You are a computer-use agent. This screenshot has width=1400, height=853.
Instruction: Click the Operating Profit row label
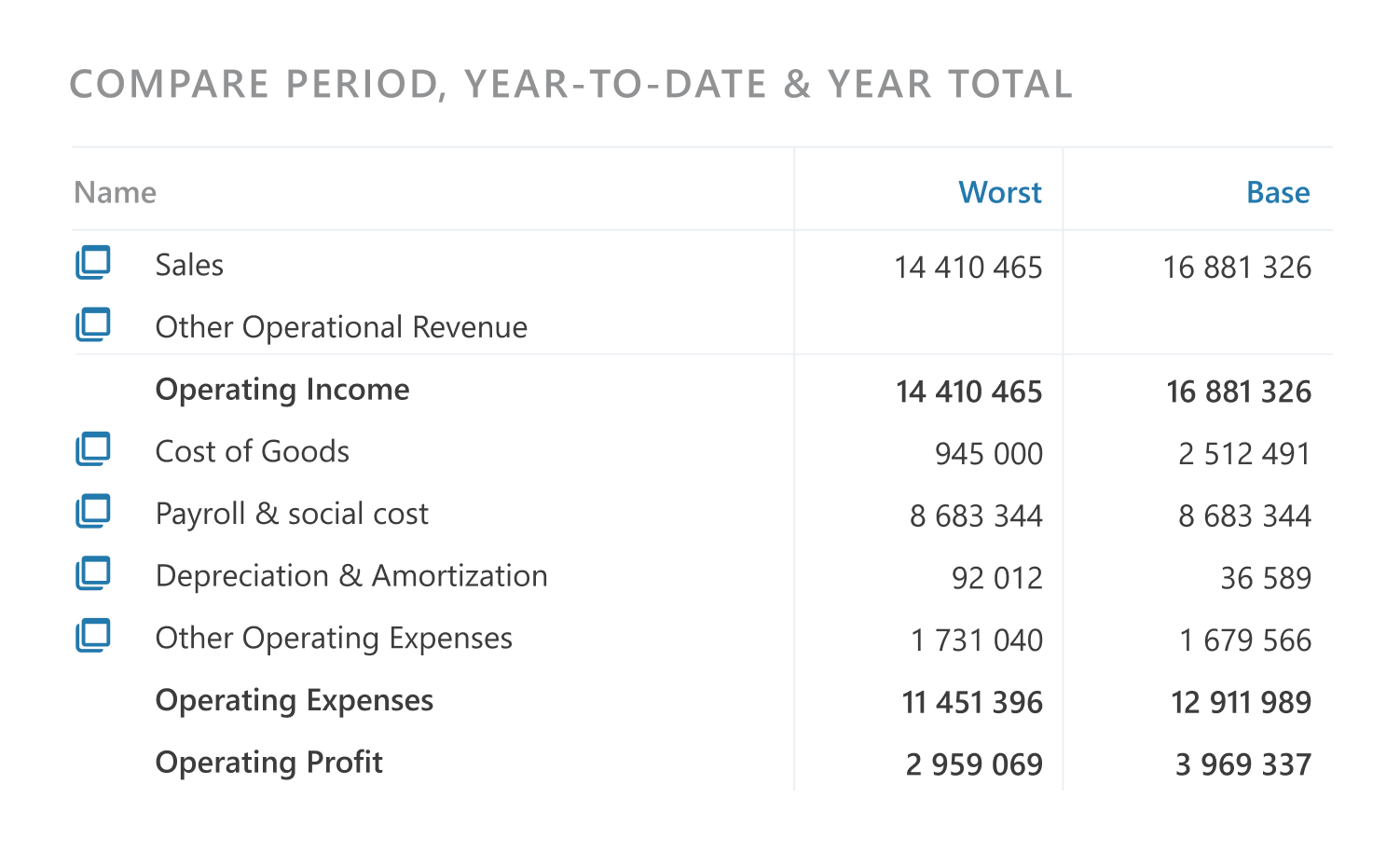269,763
